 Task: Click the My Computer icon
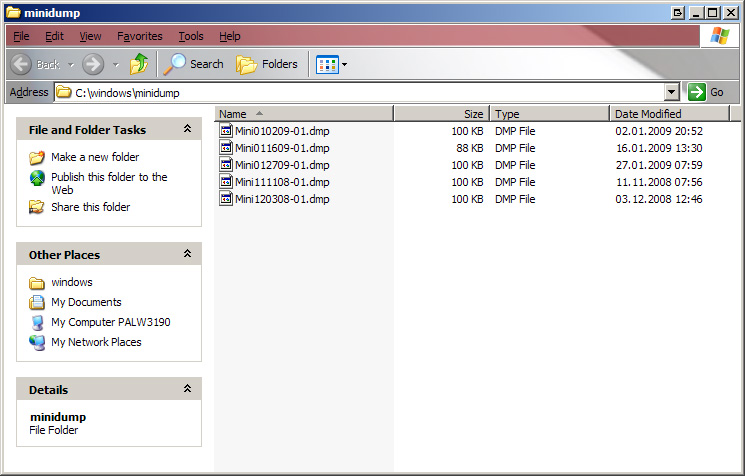[37, 323]
